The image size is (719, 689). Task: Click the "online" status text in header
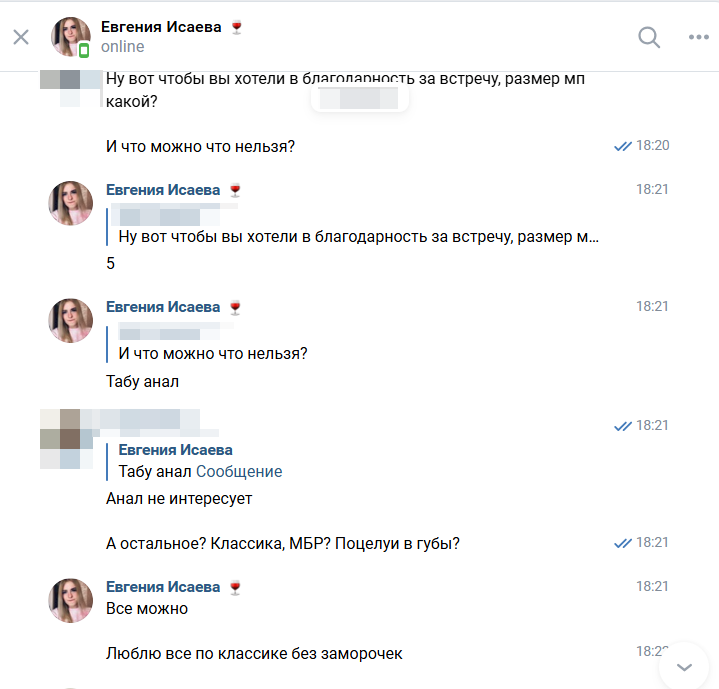click(122, 47)
